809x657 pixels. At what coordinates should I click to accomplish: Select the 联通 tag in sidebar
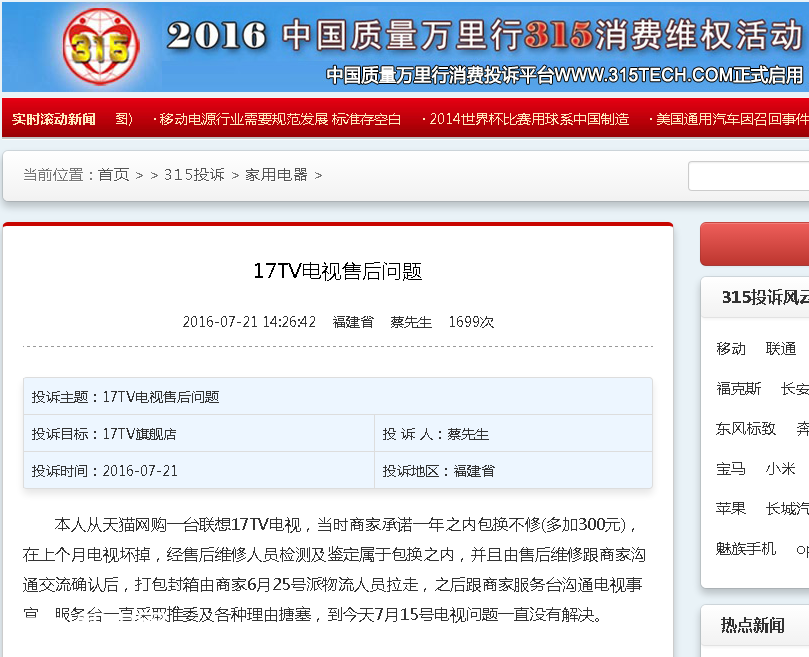coord(781,349)
